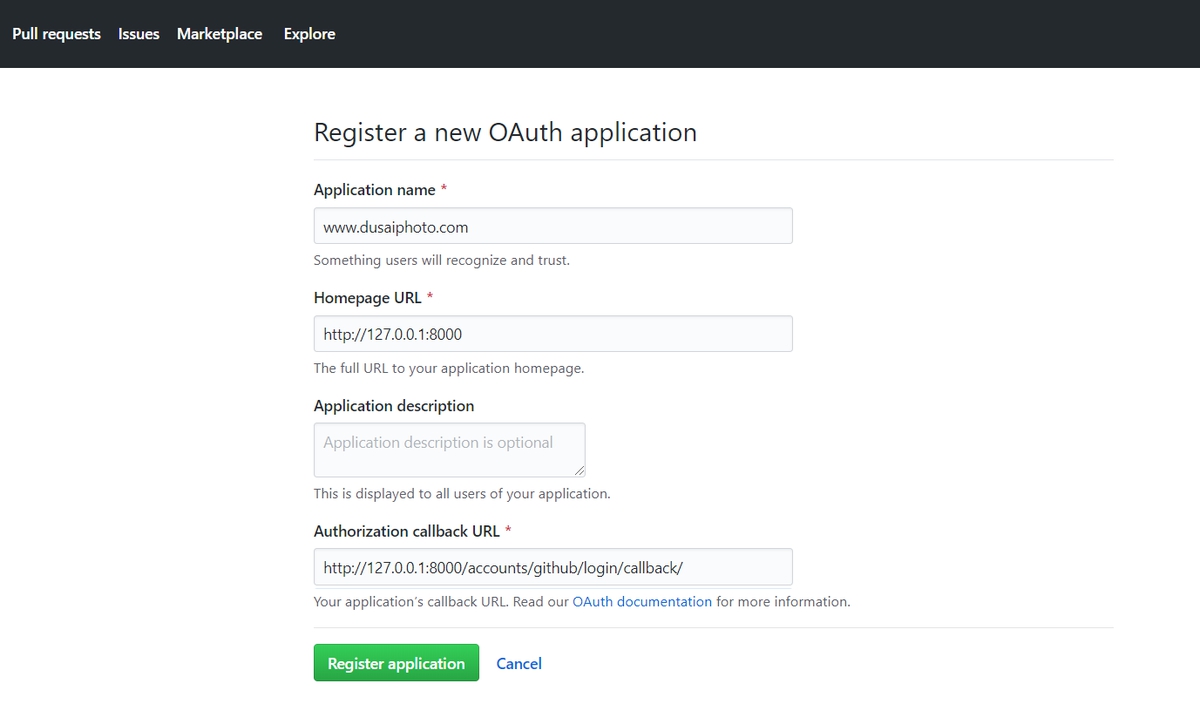Click the "Authorization callback URL" field label
The width and height of the screenshot is (1200, 724).
pyautogui.click(x=407, y=531)
